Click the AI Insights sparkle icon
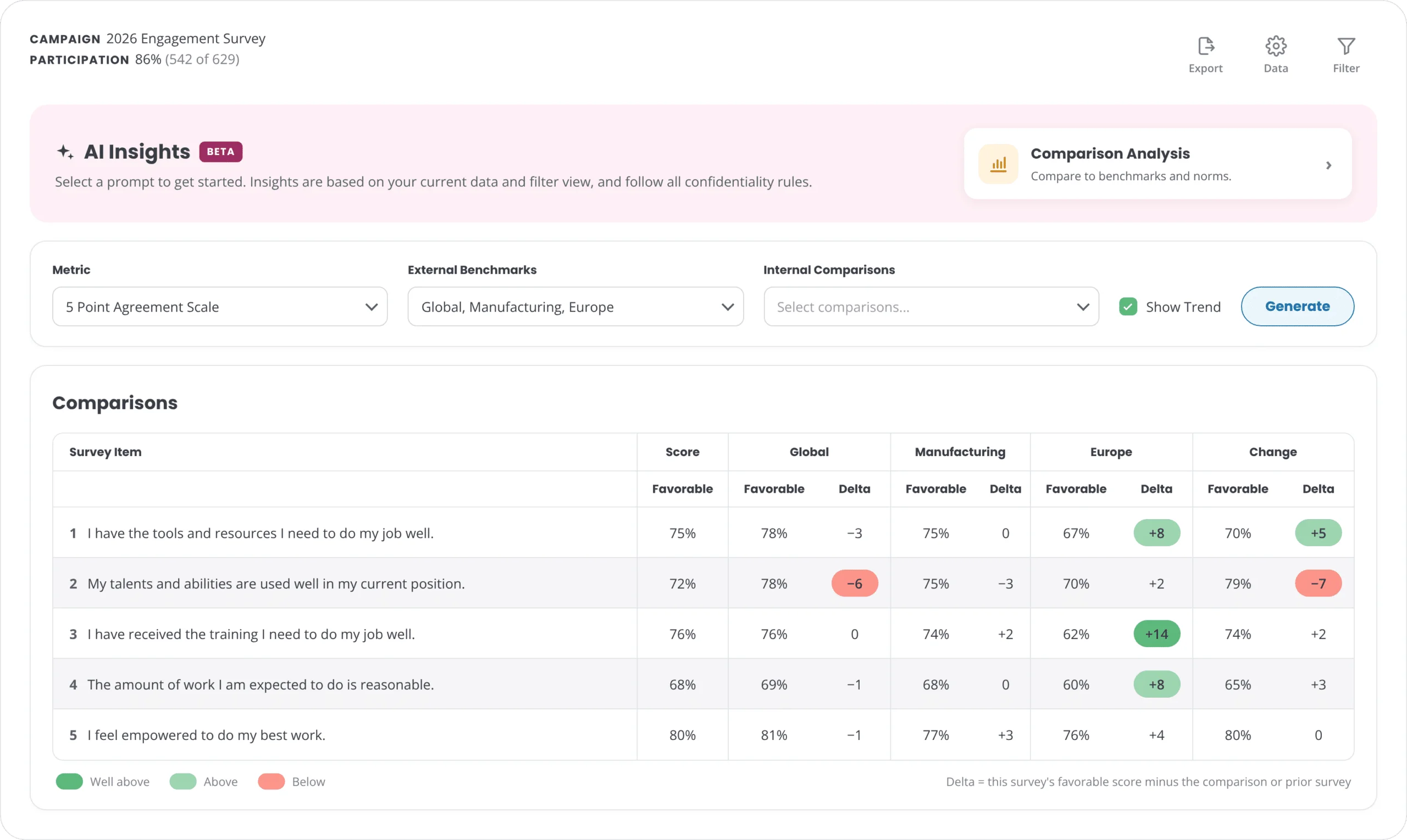The width and height of the screenshot is (1407, 840). click(x=65, y=152)
